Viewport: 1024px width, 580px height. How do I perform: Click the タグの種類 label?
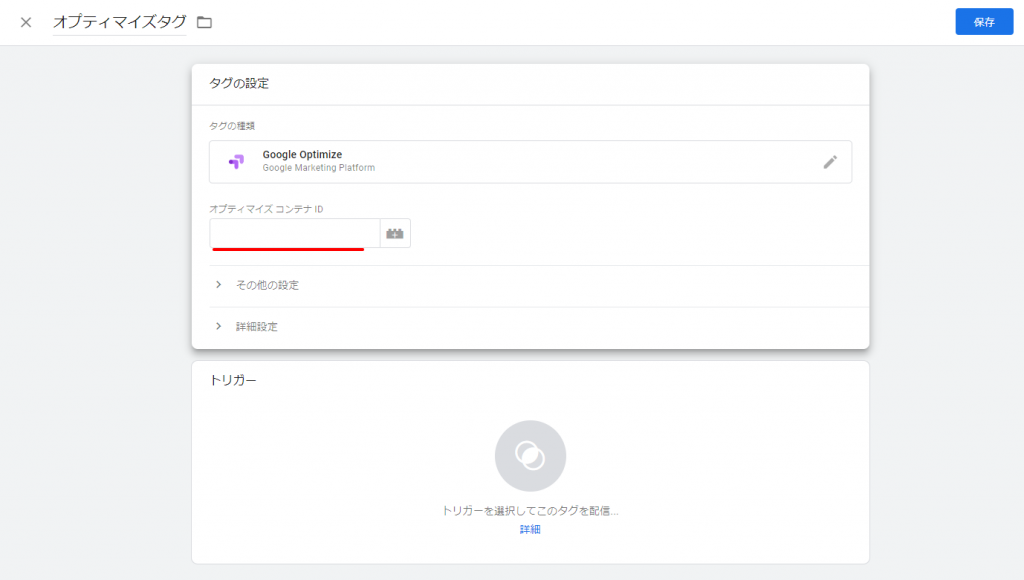pyautogui.click(x=232, y=125)
